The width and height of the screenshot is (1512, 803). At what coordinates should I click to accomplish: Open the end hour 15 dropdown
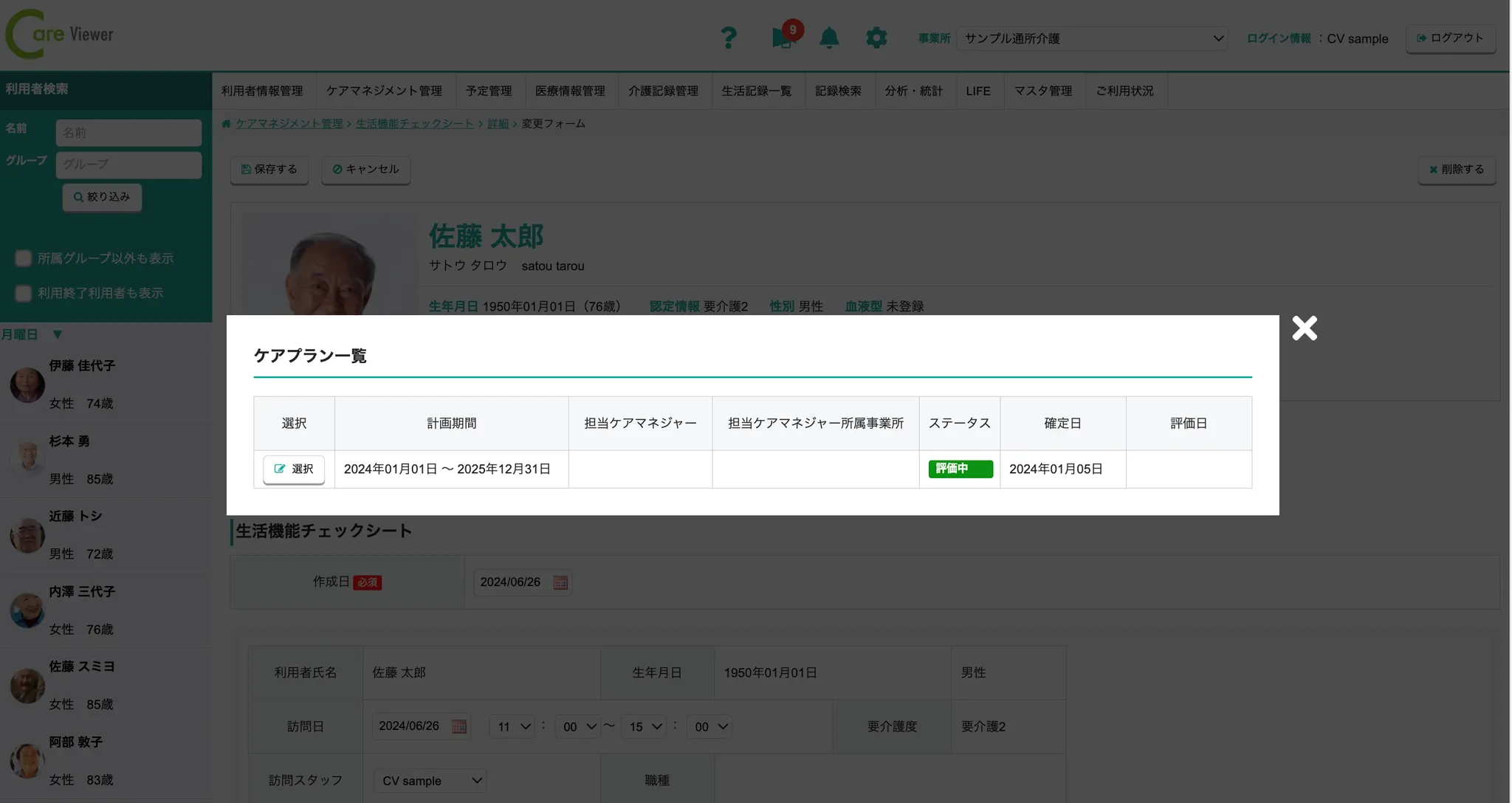[x=644, y=727]
